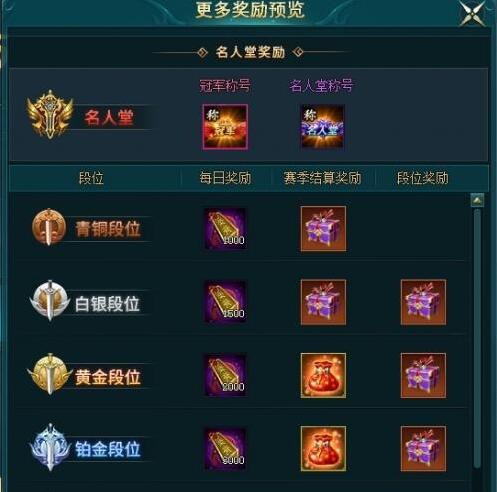Click the 名人堂 Hall of Fame emblem
This screenshot has width=497, height=492.
coord(50,114)
